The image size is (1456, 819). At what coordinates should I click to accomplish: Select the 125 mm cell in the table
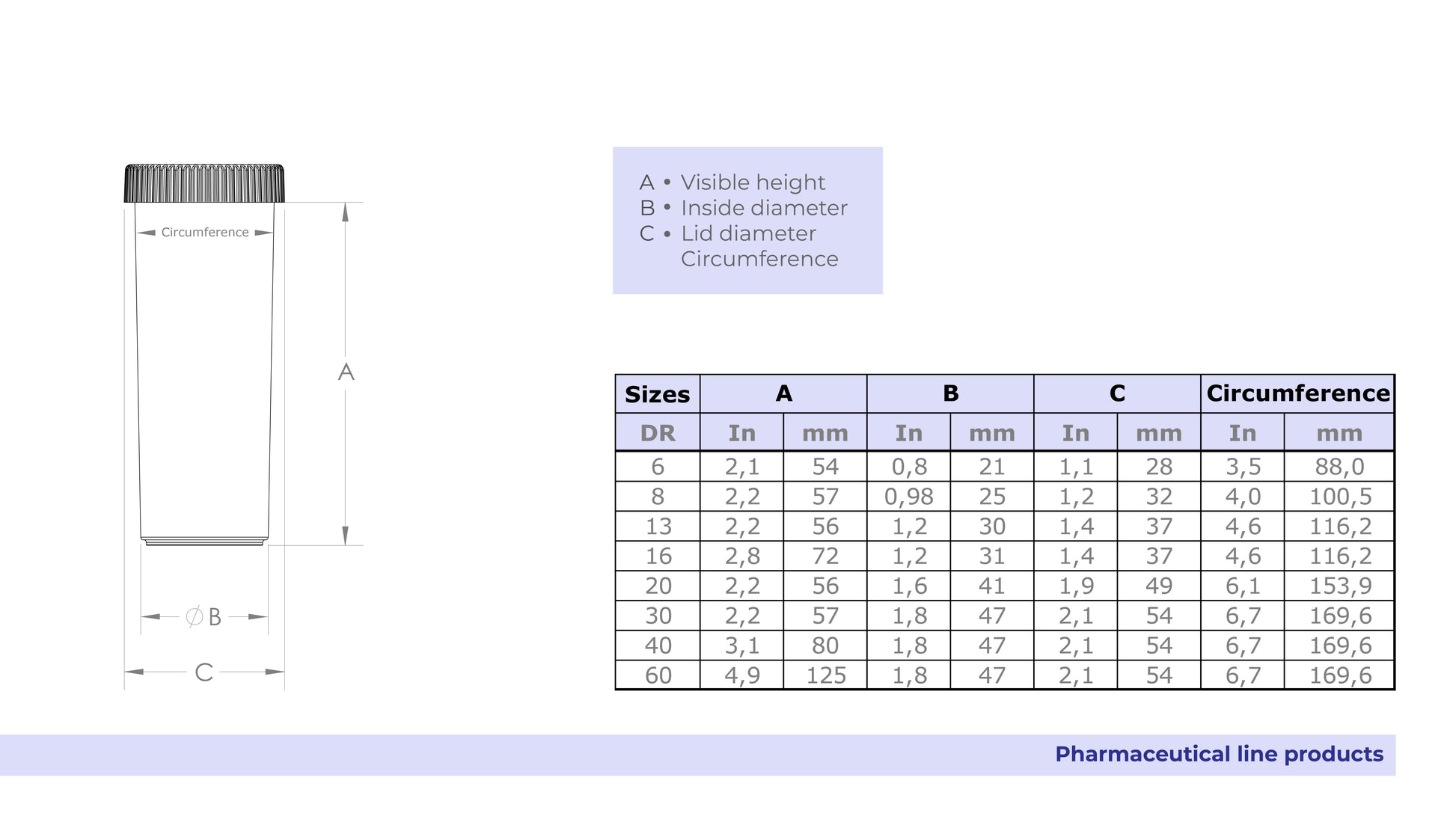coord(825,675)
